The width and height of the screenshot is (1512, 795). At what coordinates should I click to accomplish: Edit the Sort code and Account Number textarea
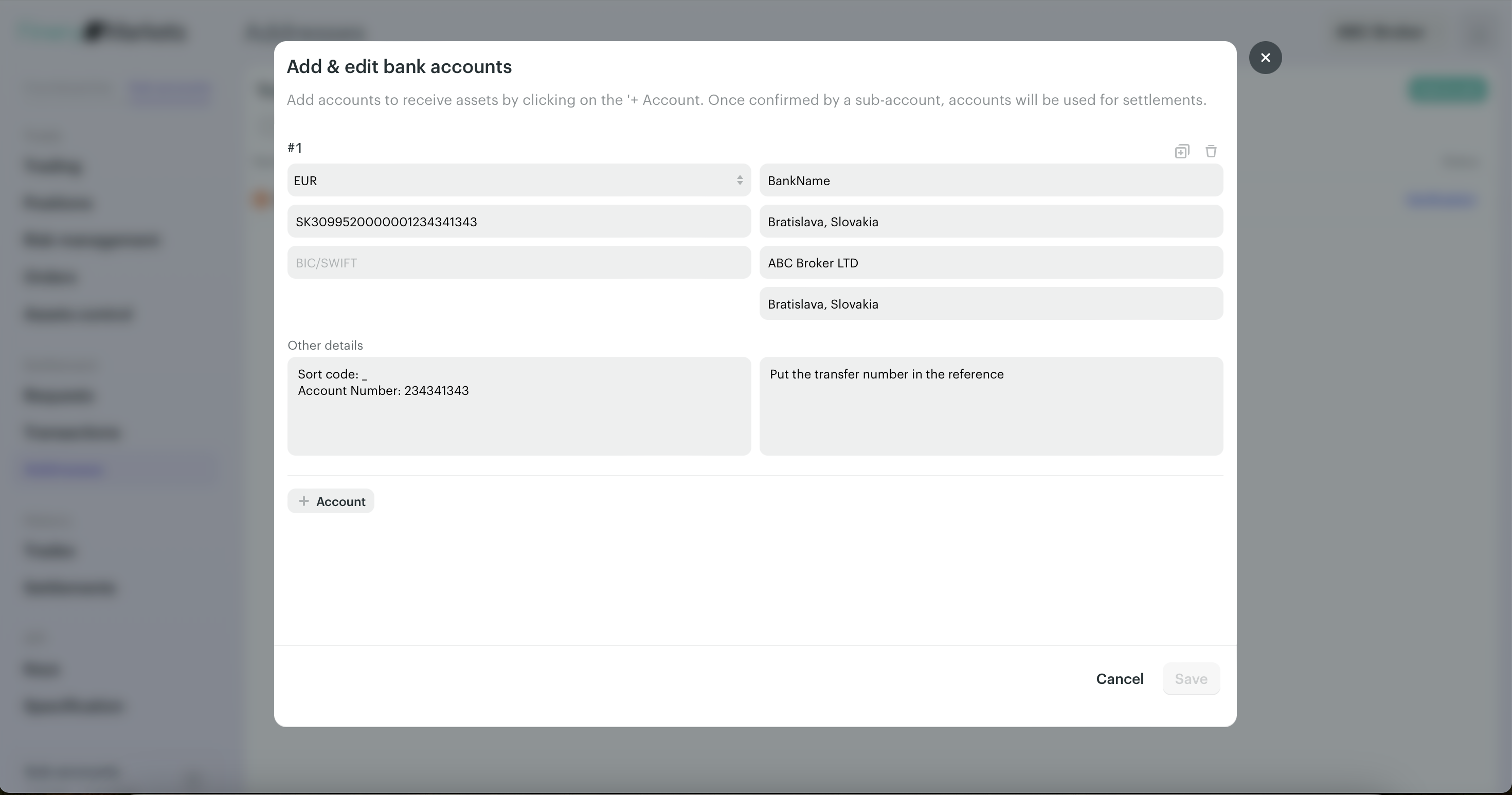[x=519, y=406]
